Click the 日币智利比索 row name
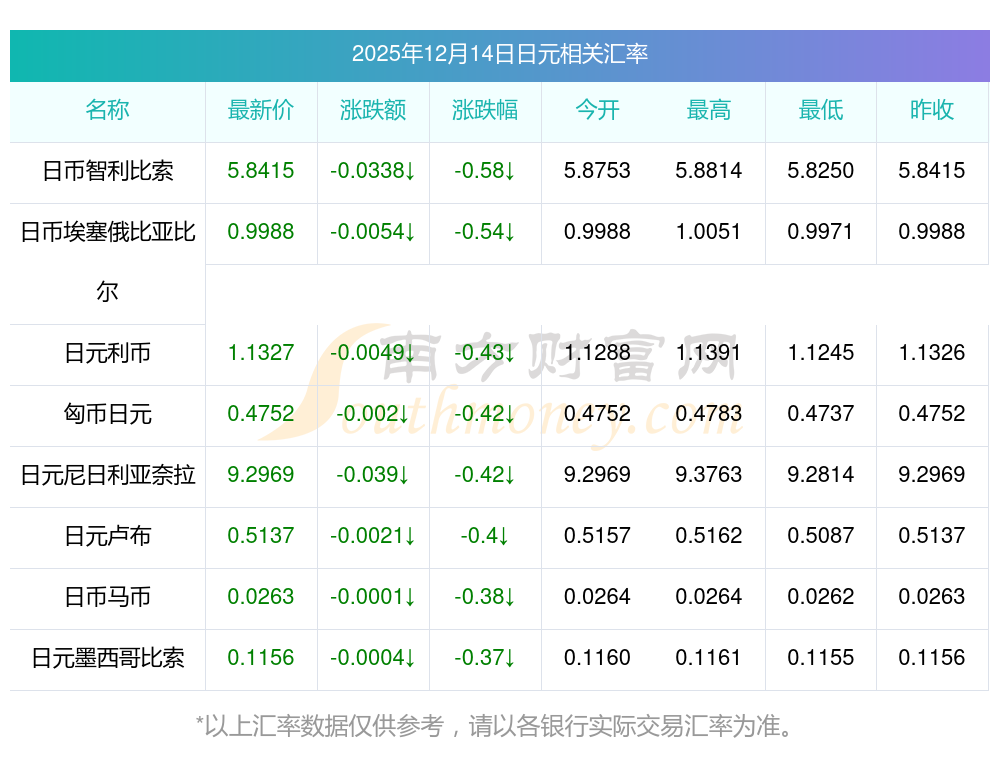The height and width of the screenshot is (757, 1000). click(x=107, y=172)
